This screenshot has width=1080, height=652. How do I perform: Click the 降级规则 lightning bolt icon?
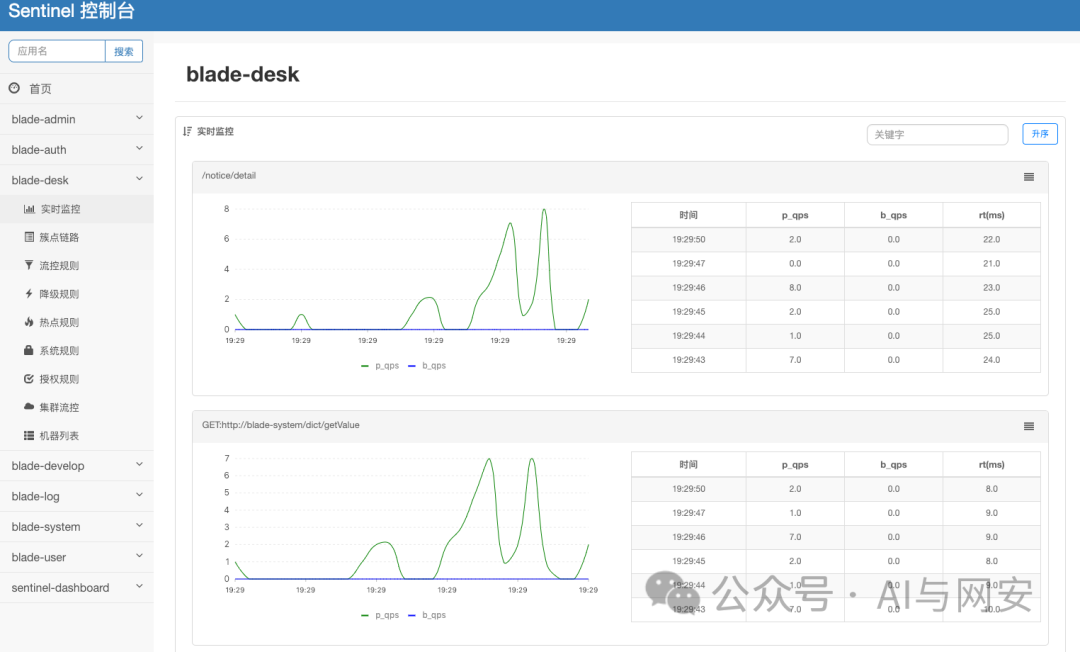[x=29, y=293]
